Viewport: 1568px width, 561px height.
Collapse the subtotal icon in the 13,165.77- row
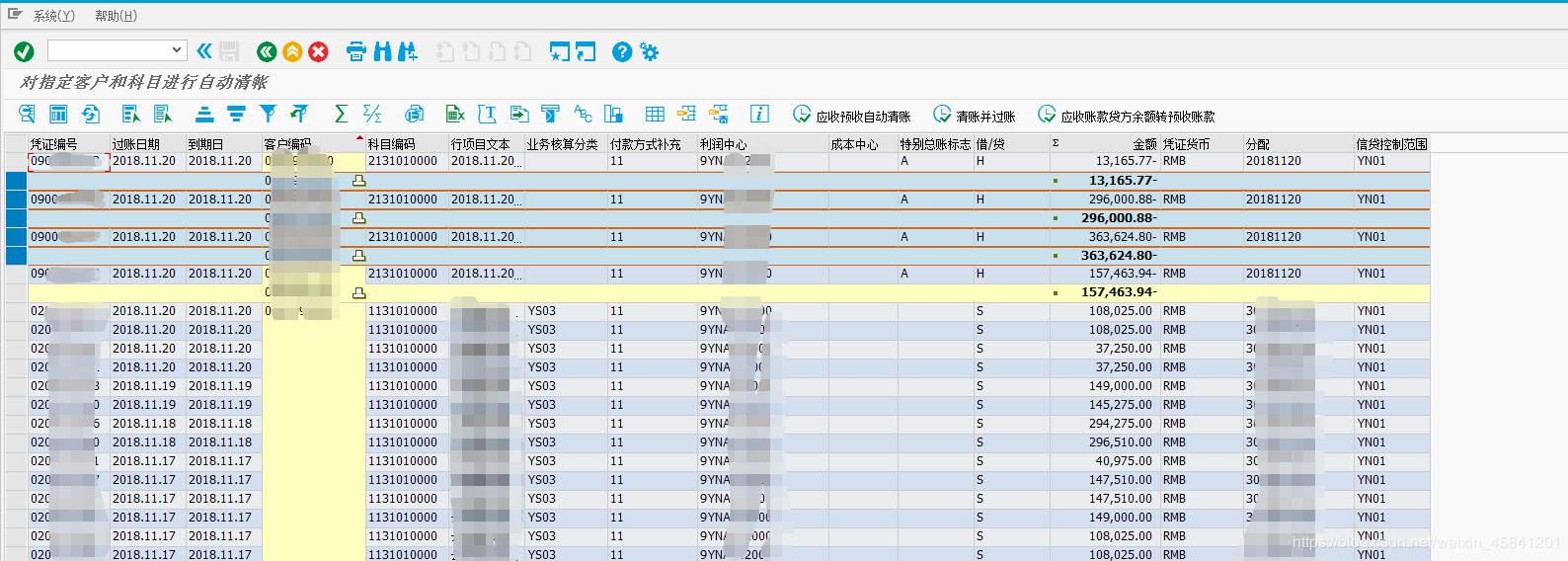(x=358, y=181)
